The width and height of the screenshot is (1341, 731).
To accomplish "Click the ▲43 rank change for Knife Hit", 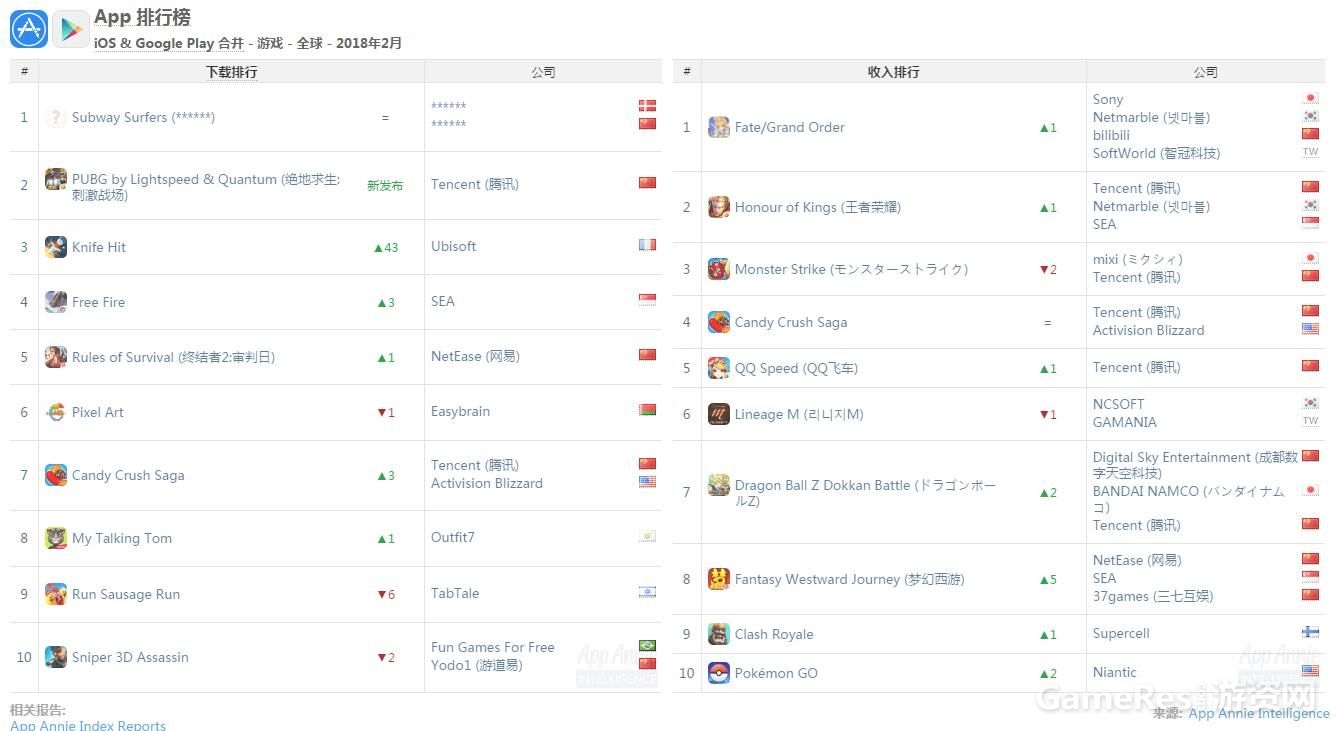I will click(x=386, y=247).
